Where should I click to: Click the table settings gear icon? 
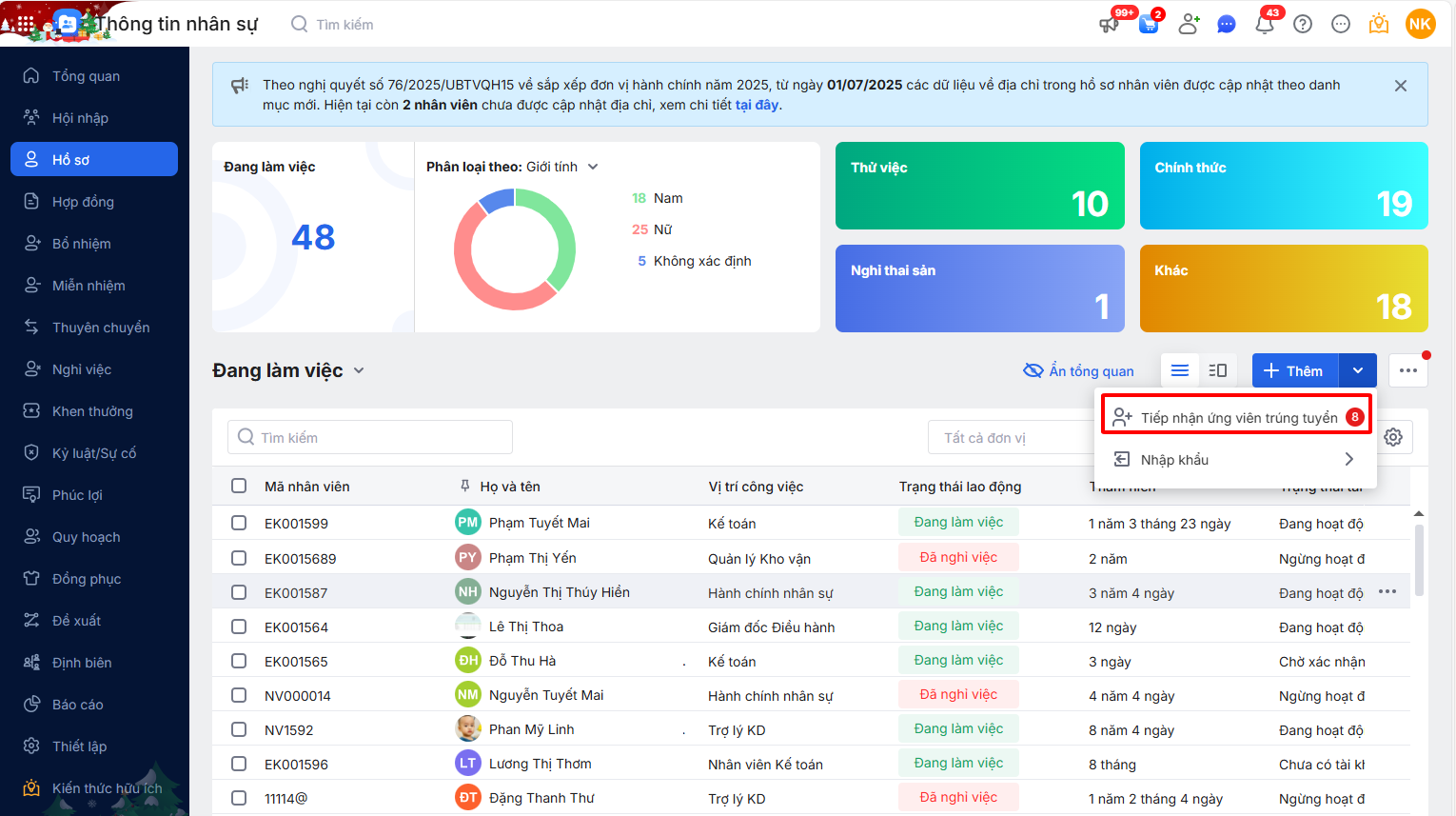click(1393, 437)
